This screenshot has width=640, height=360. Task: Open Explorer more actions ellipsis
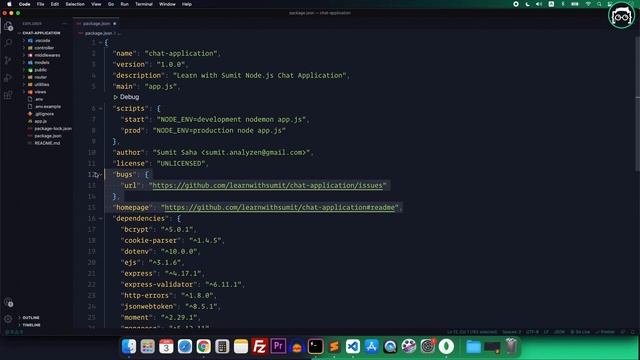(x=64, y=24)
